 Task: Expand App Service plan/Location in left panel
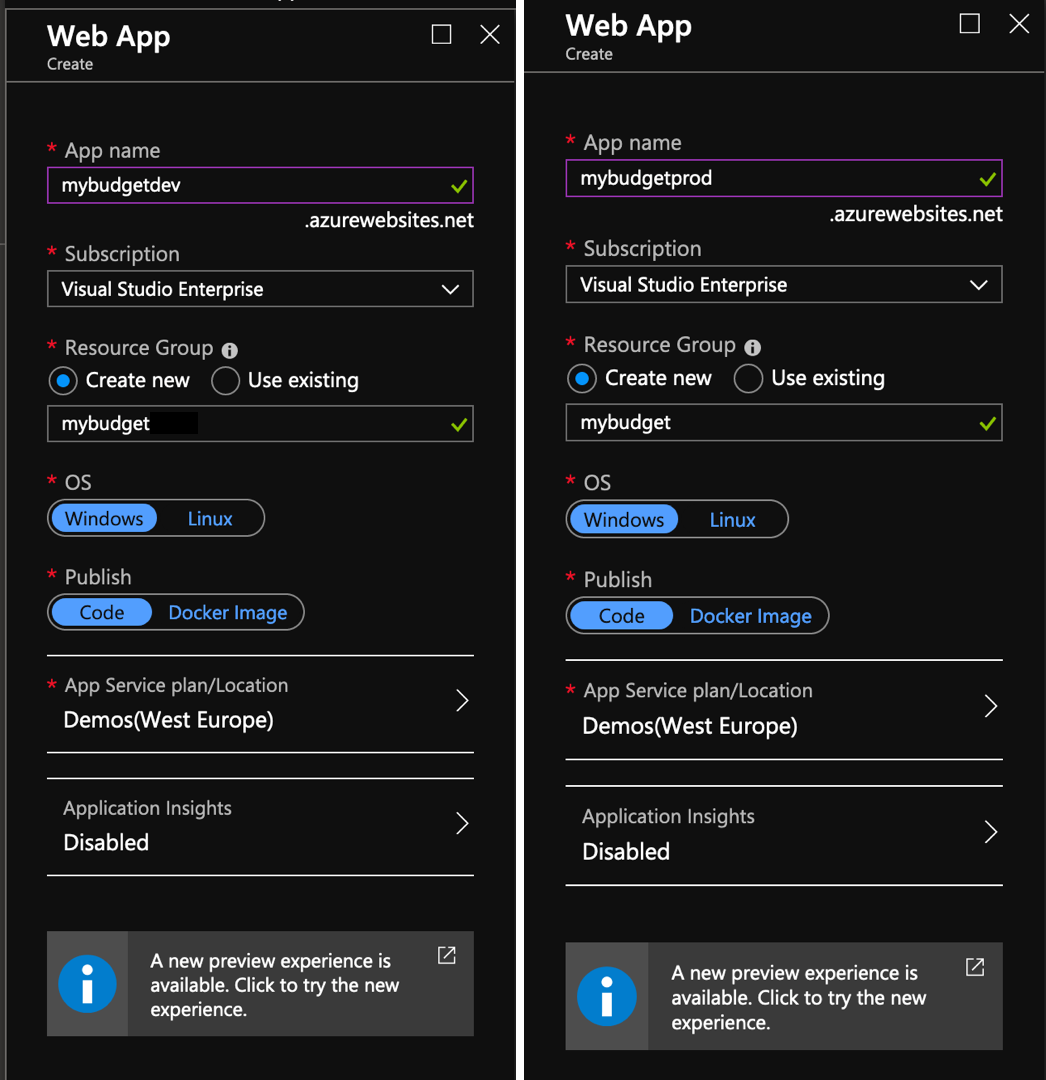pyautogui.click(x=260, y=703)
